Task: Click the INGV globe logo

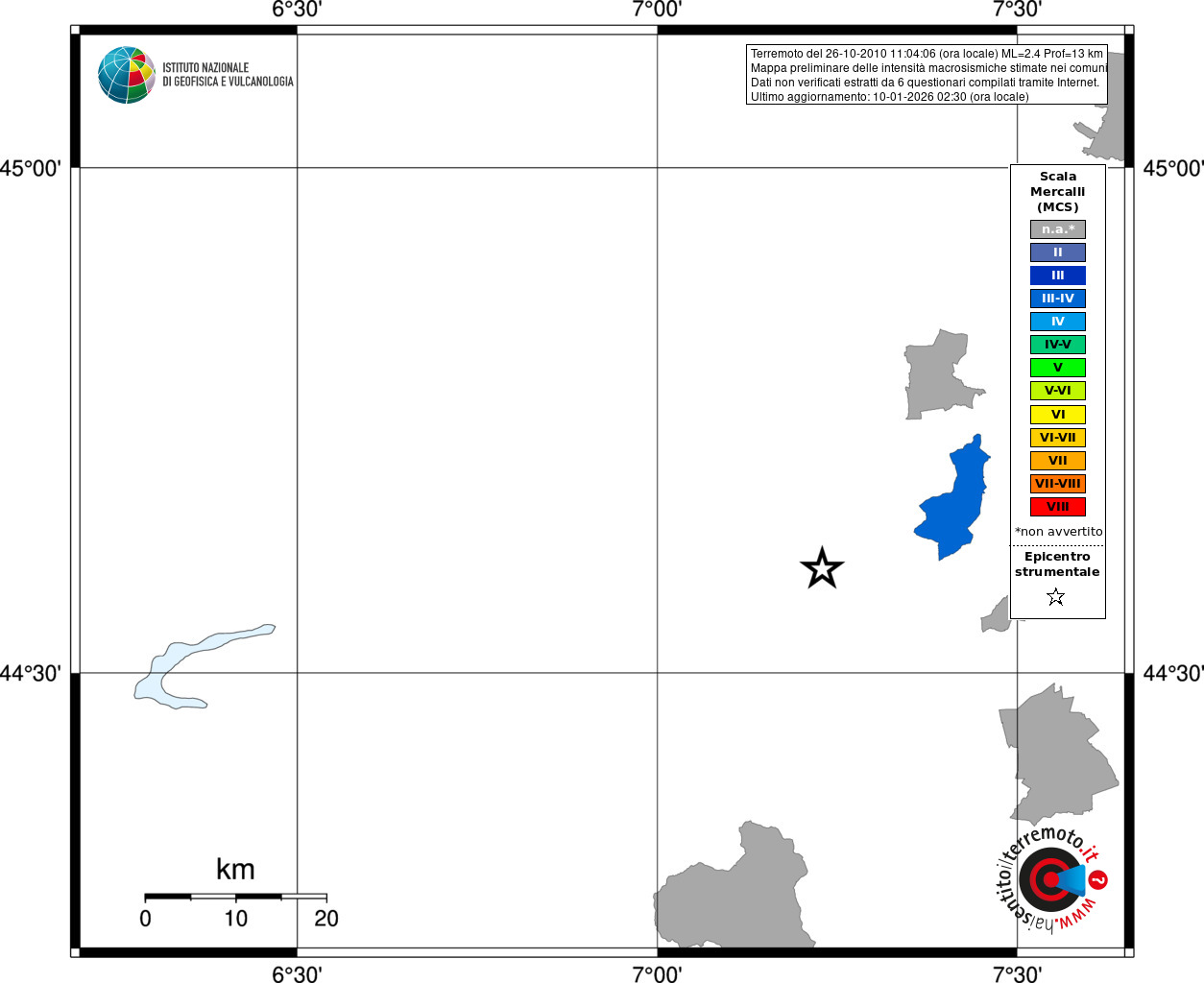Action: click(127, 75)
